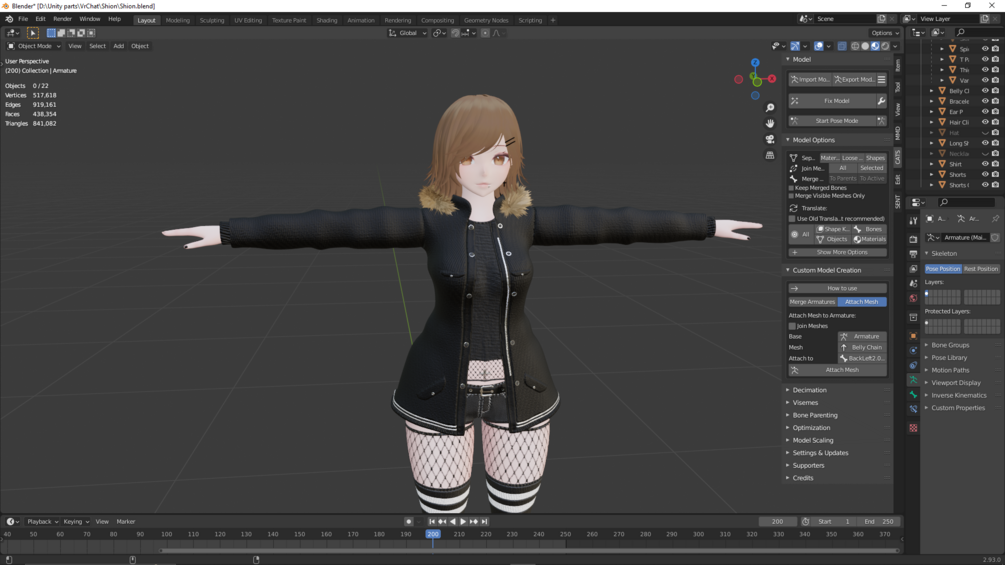
Task: Click the zoom magnifier viewport gizmo
Action: (770, 108)
